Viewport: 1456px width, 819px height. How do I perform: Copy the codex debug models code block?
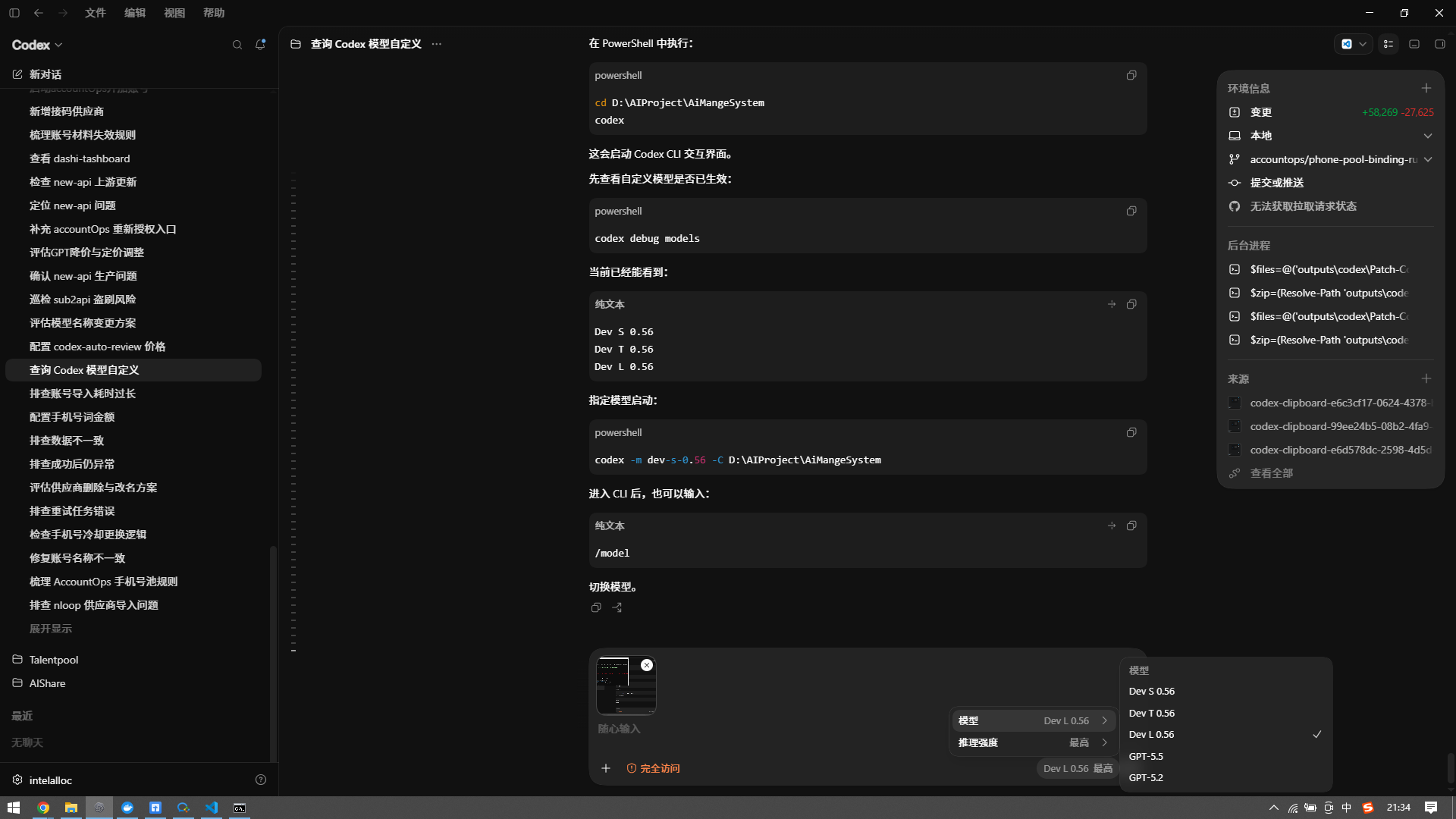[x=1131, y=211]
